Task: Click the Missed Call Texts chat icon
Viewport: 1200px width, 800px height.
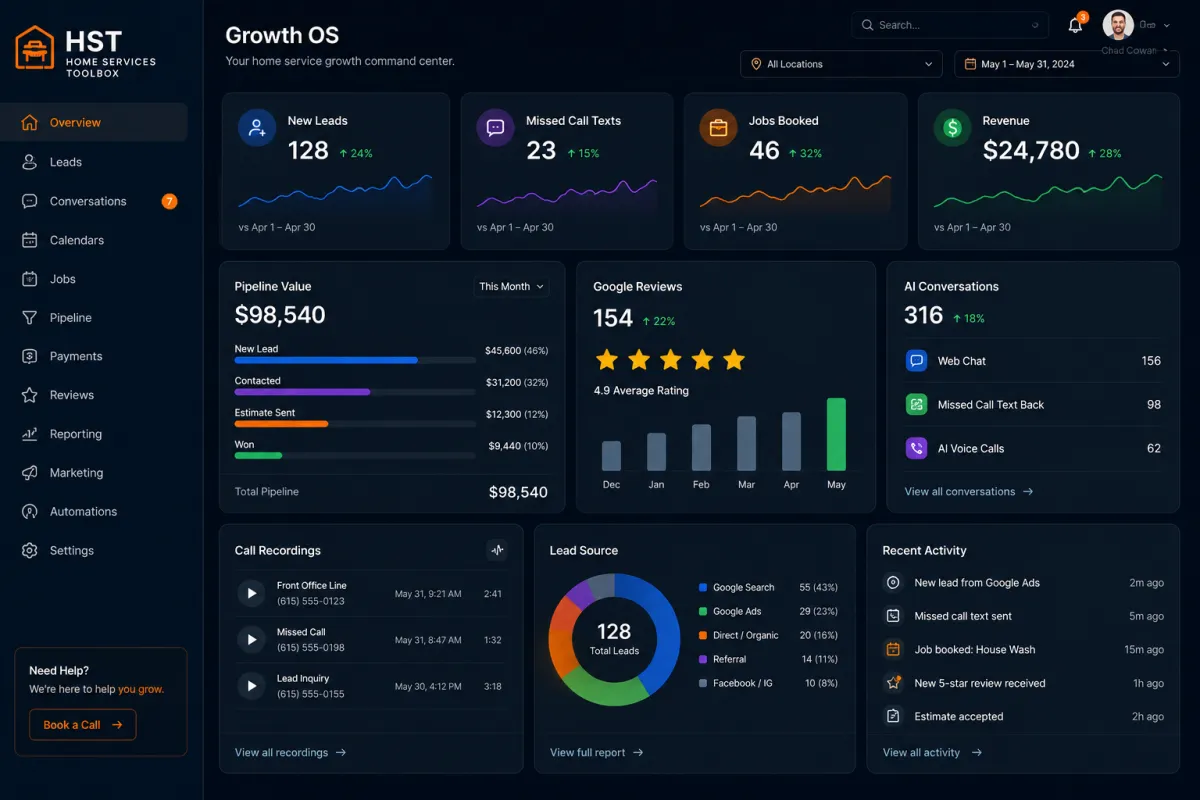Action: tap(495, 128)
